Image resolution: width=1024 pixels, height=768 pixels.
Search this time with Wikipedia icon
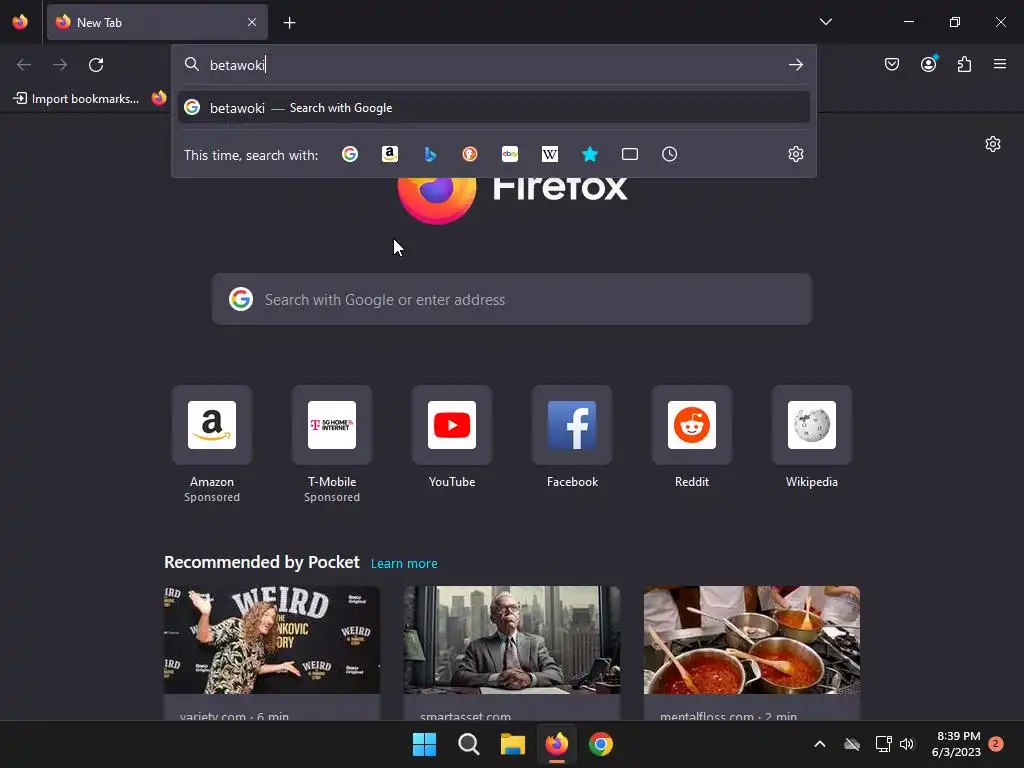click(x=550, y=154)
